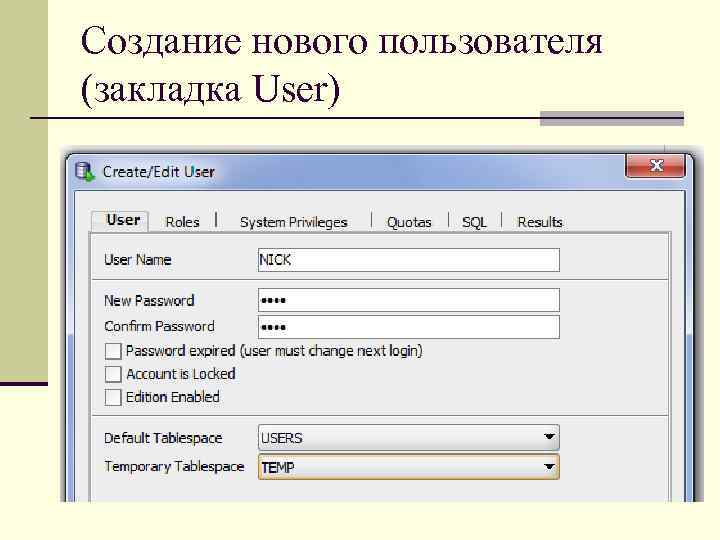Screen dimensions: 720x540
Task: Open the System Privileges tab
Action: tap(293, 222)
